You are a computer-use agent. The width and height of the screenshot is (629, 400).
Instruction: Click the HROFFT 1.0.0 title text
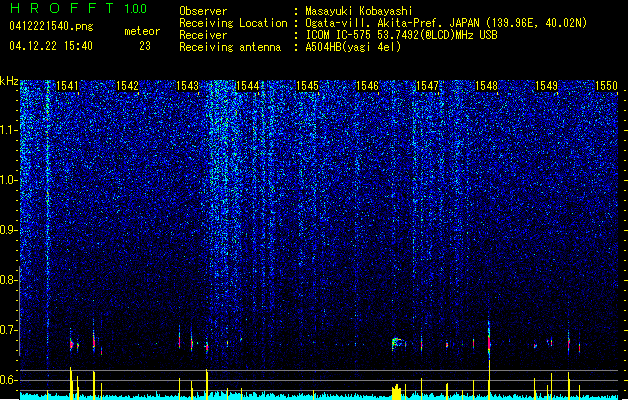coord(79,8)
